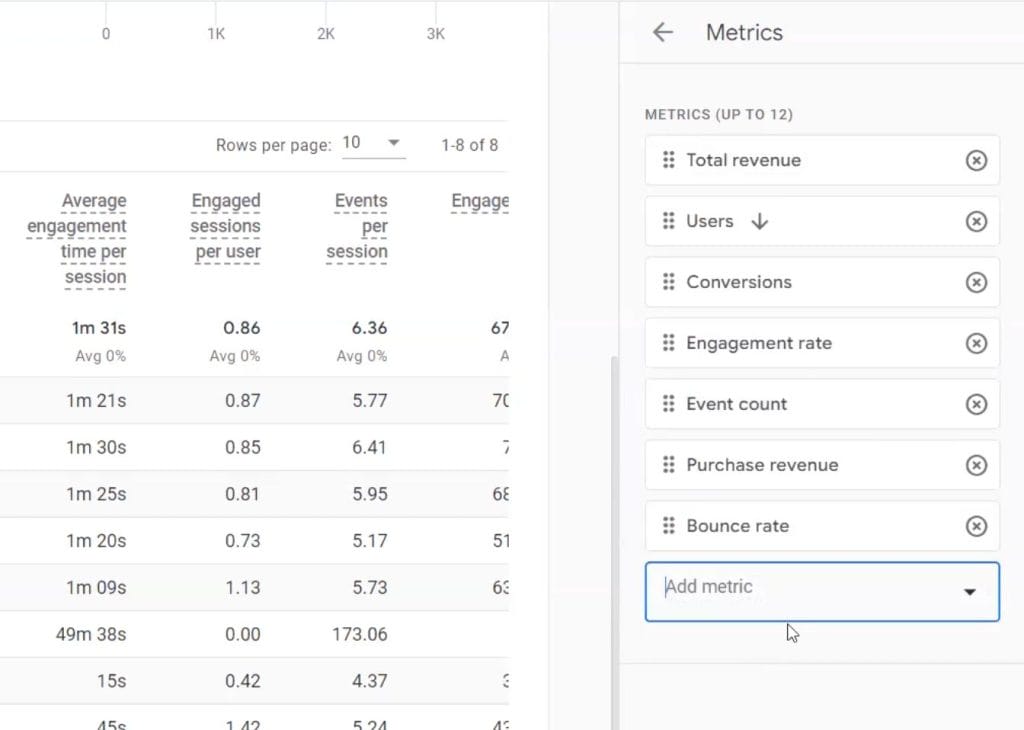Select the 0.86 engaged sessions total
The width and height of the screenshot is (1024, 730).
pyautogui.click(x=242, y=328)
